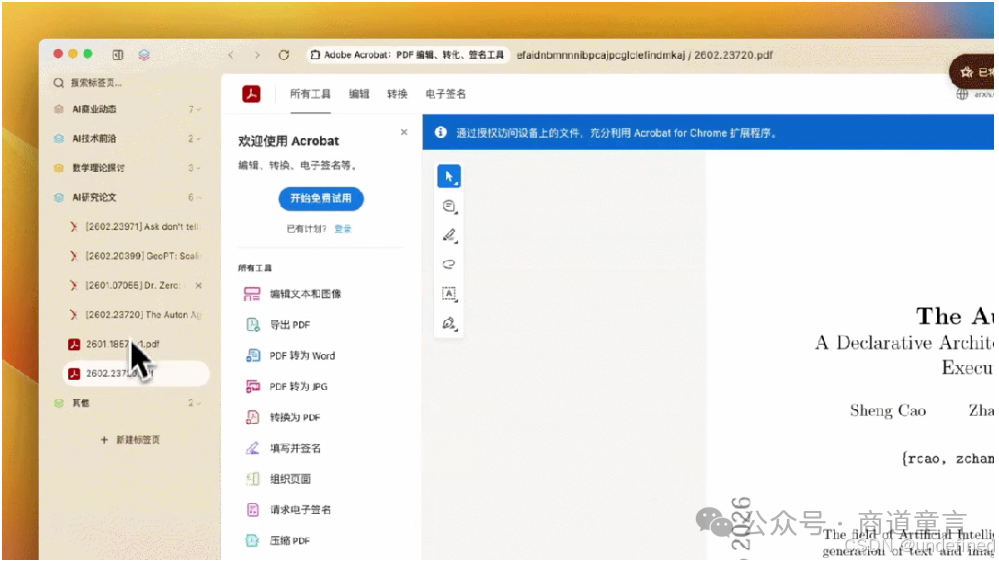
Task: Click the info icon in blue banner
Action: (440, 132)
